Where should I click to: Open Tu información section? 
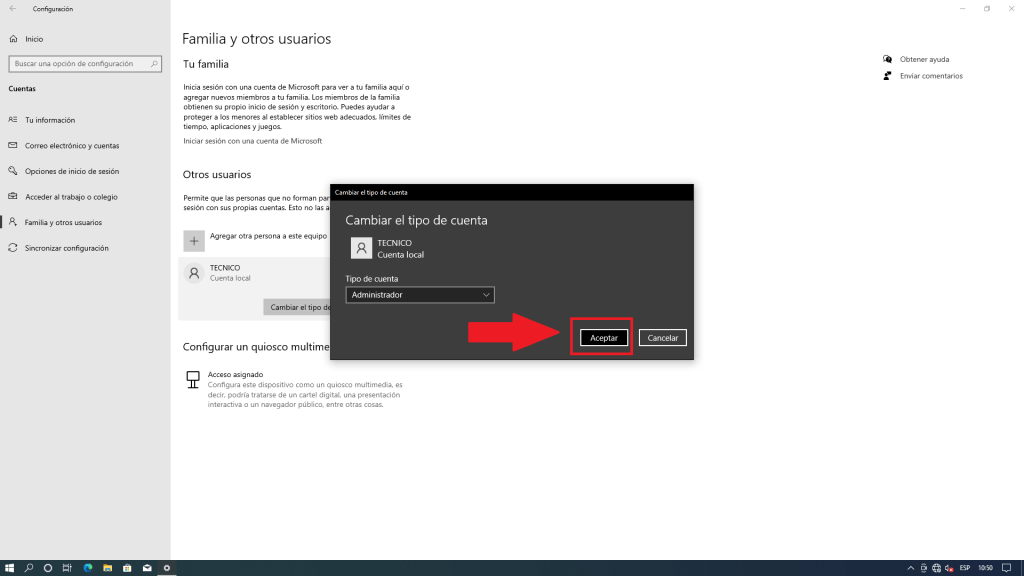tap(50, 120)
